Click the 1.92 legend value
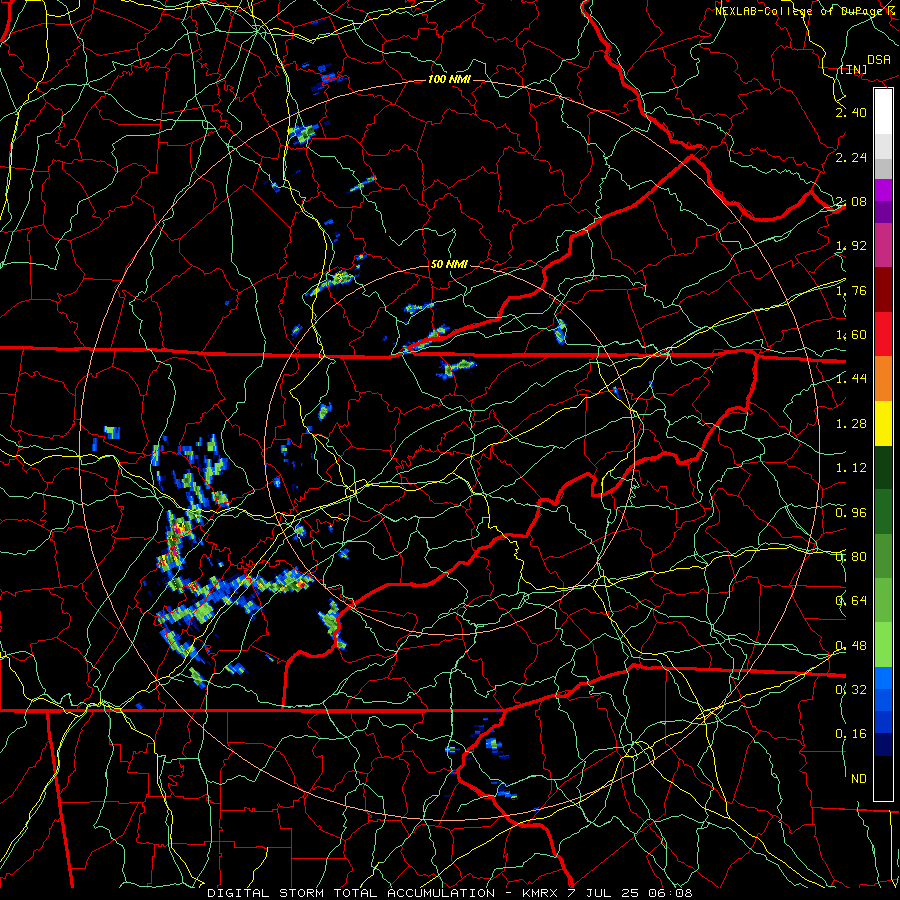Viewport: 900px width, 900px height. pos(851,246)
